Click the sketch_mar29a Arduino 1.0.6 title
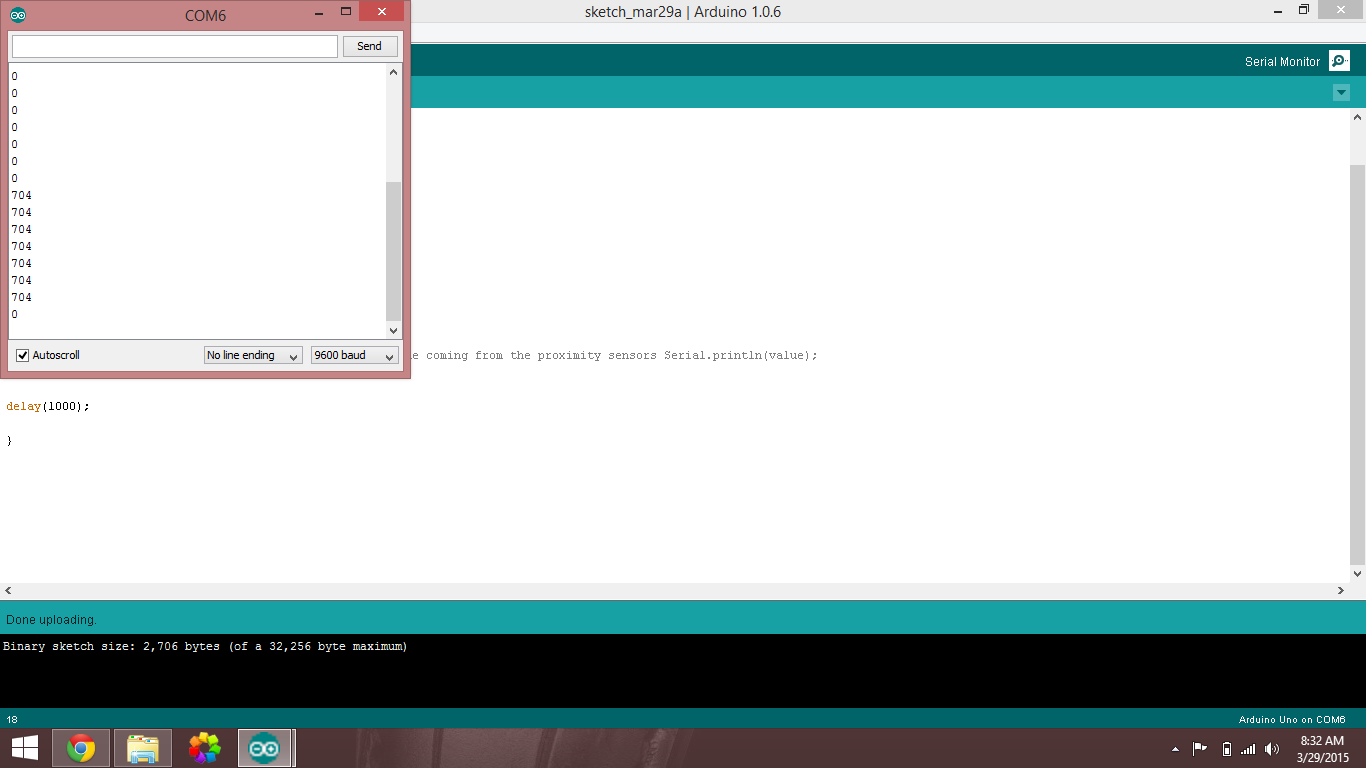The width and height of the screenshot is (1366, 768). tap(683, 12)
